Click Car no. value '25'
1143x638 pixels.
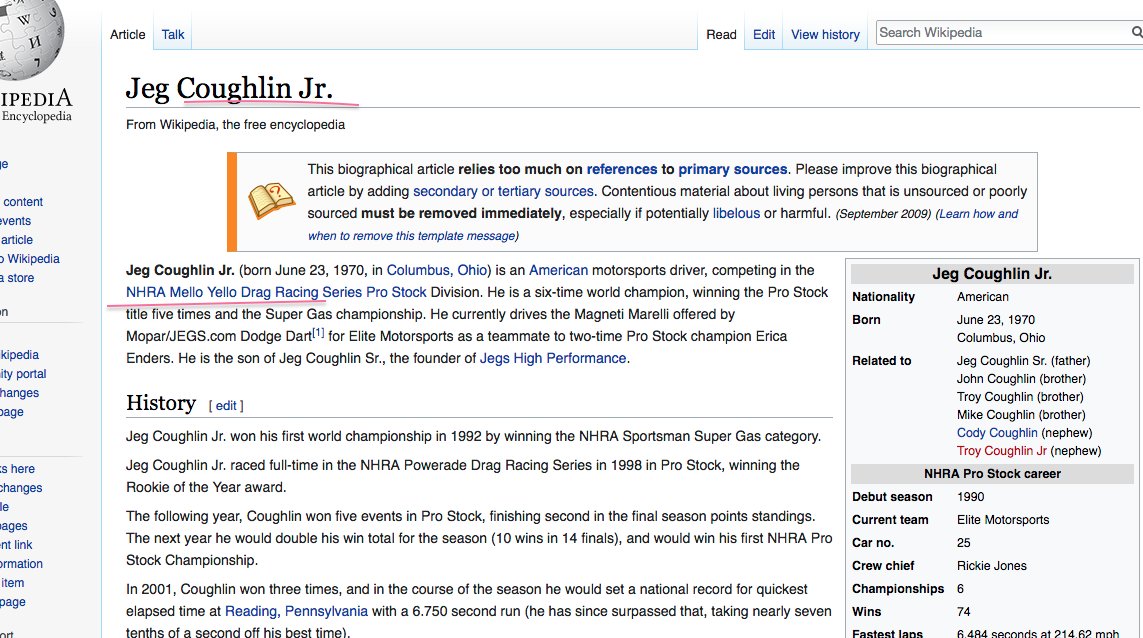click(964, 542)
